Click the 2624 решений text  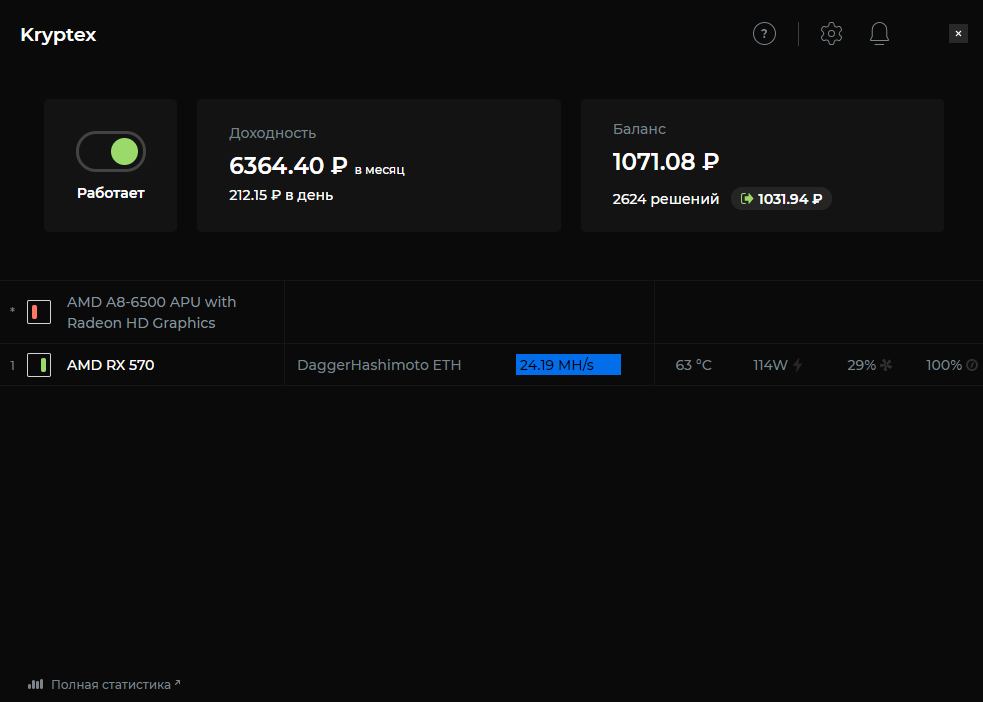click(666, 199)
